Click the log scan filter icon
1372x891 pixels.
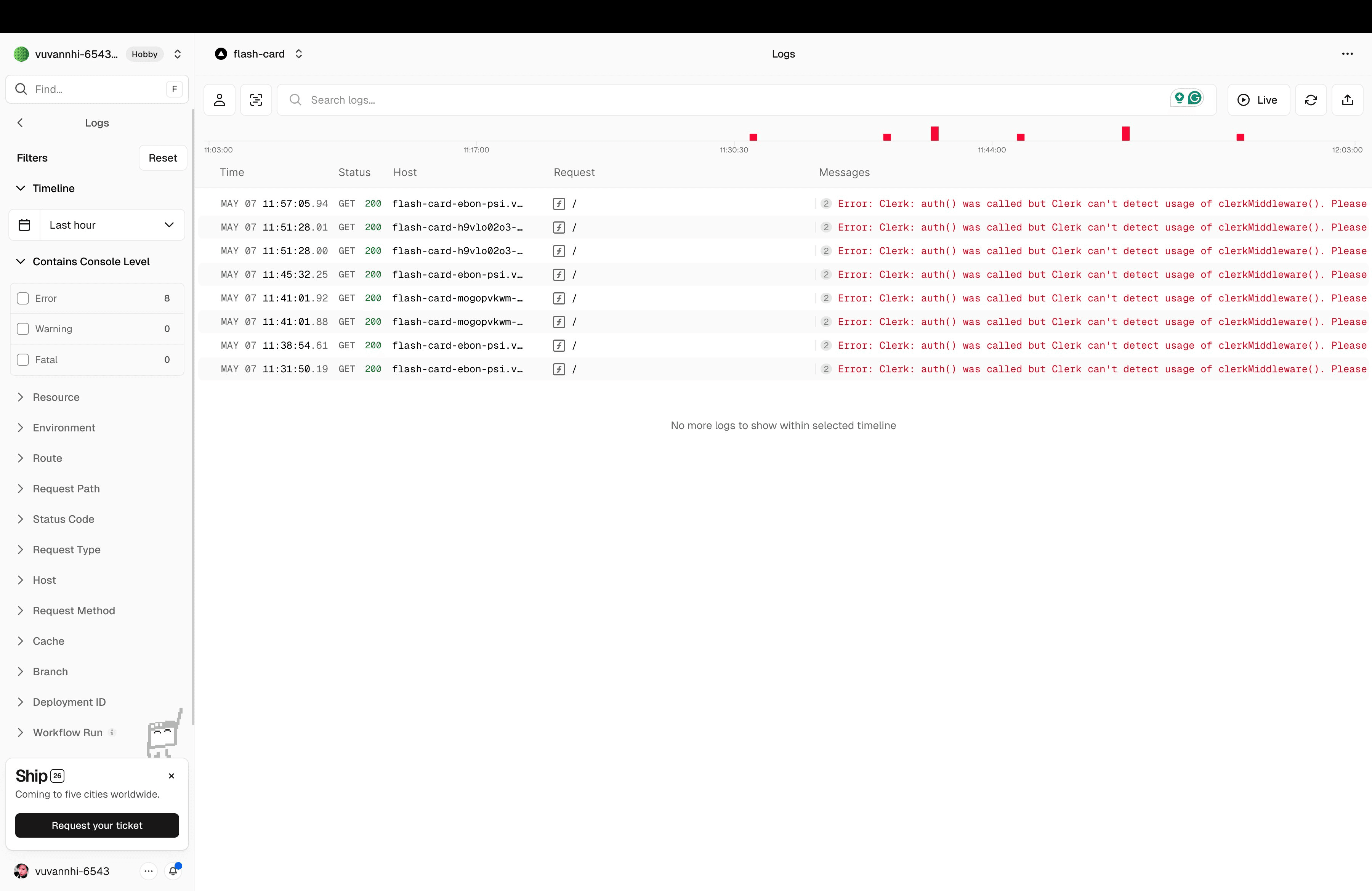click(x=256, y=100)
